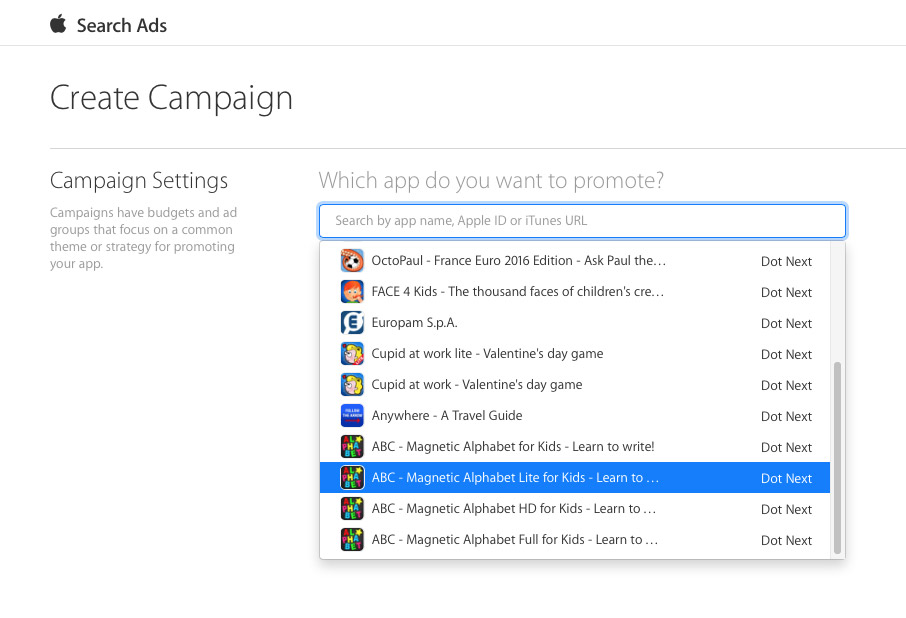Viewport: 906px width, 618px height.
Task: Pick ABC Magnetic Alphabet Learn to write!
Action: click(513, 446)
